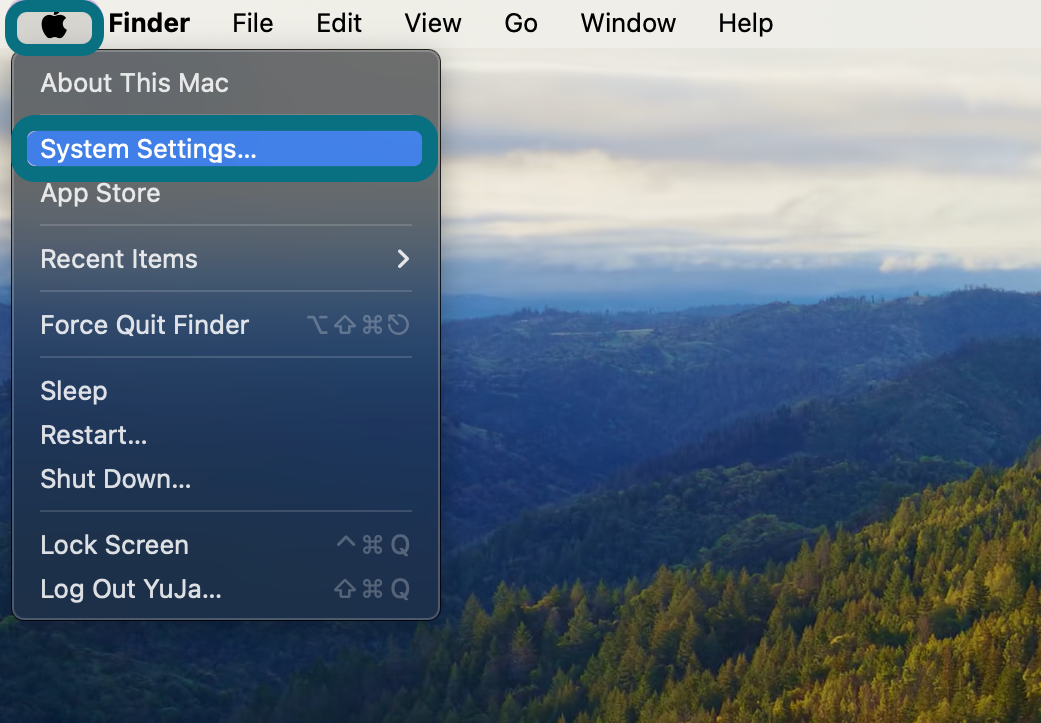Open the Finder menu in menu bar
Viewport: 1041px width, 723px height.
point(149,23)
